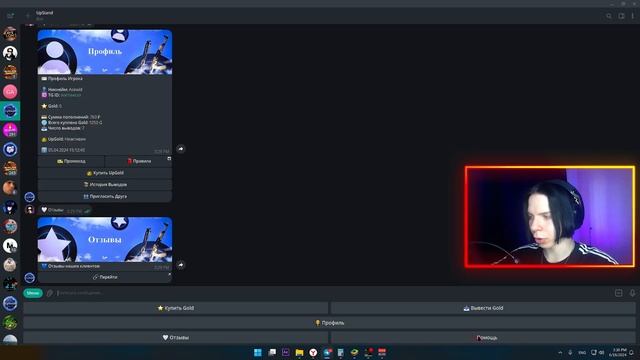640x360 pixels.
Task: Toggle the right side panel icon
Action: (621, 16)
